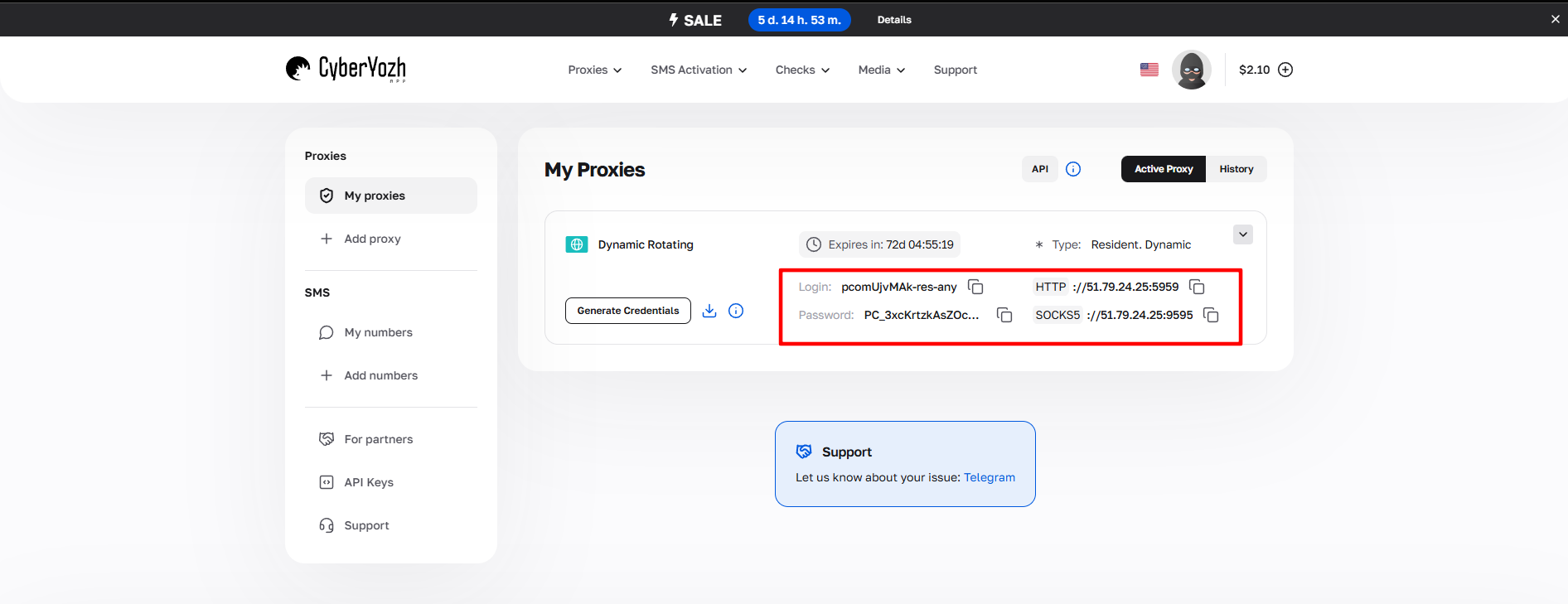This screenshot has width=1568, height=604.
Task: Select Add proxy in sidebar
Action: coord(372,239)
